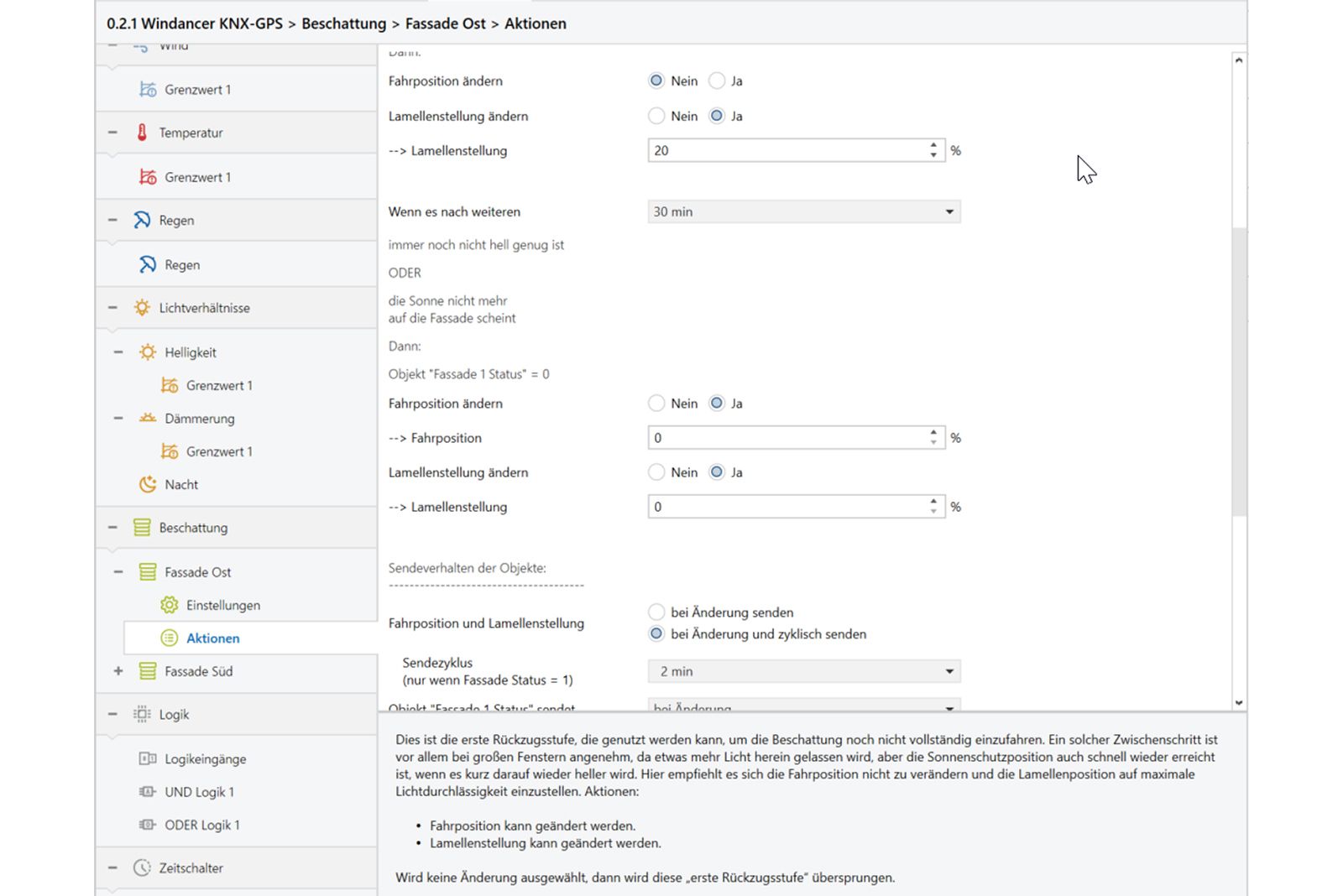The width and height of the screenshot is (1343, 896).
Task: Set first Lamellenstellung ändern to Nein
Action: pyautogui.click(x=656, y=116)
